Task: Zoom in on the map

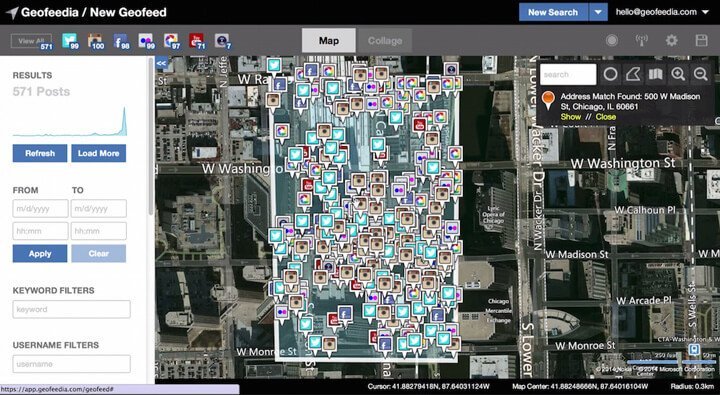Action: pos(678,74)
